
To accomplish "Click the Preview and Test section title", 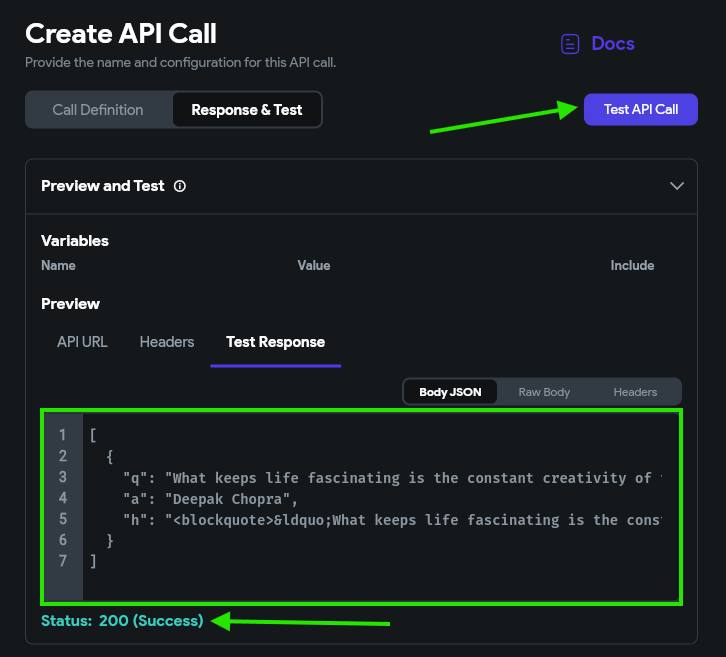I will tap(103, 186).
